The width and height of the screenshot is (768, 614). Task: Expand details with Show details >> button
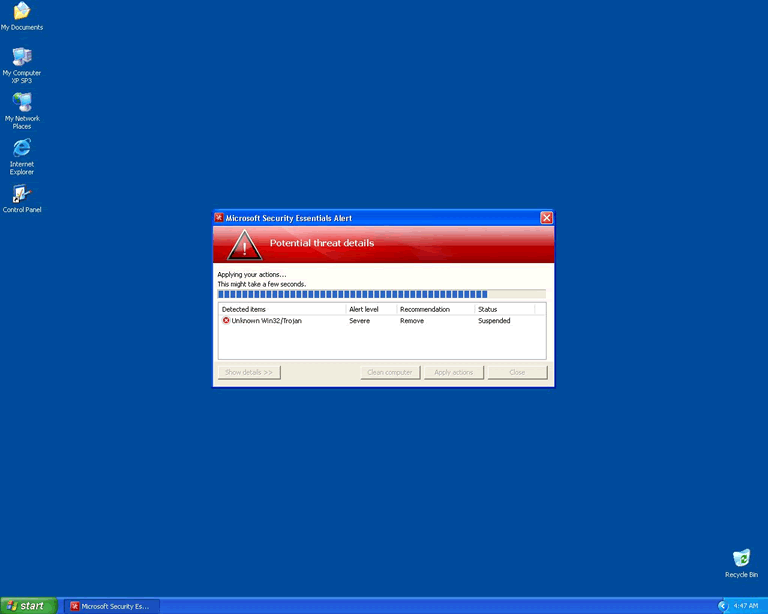pyautogui.click(x=249, y=372)
